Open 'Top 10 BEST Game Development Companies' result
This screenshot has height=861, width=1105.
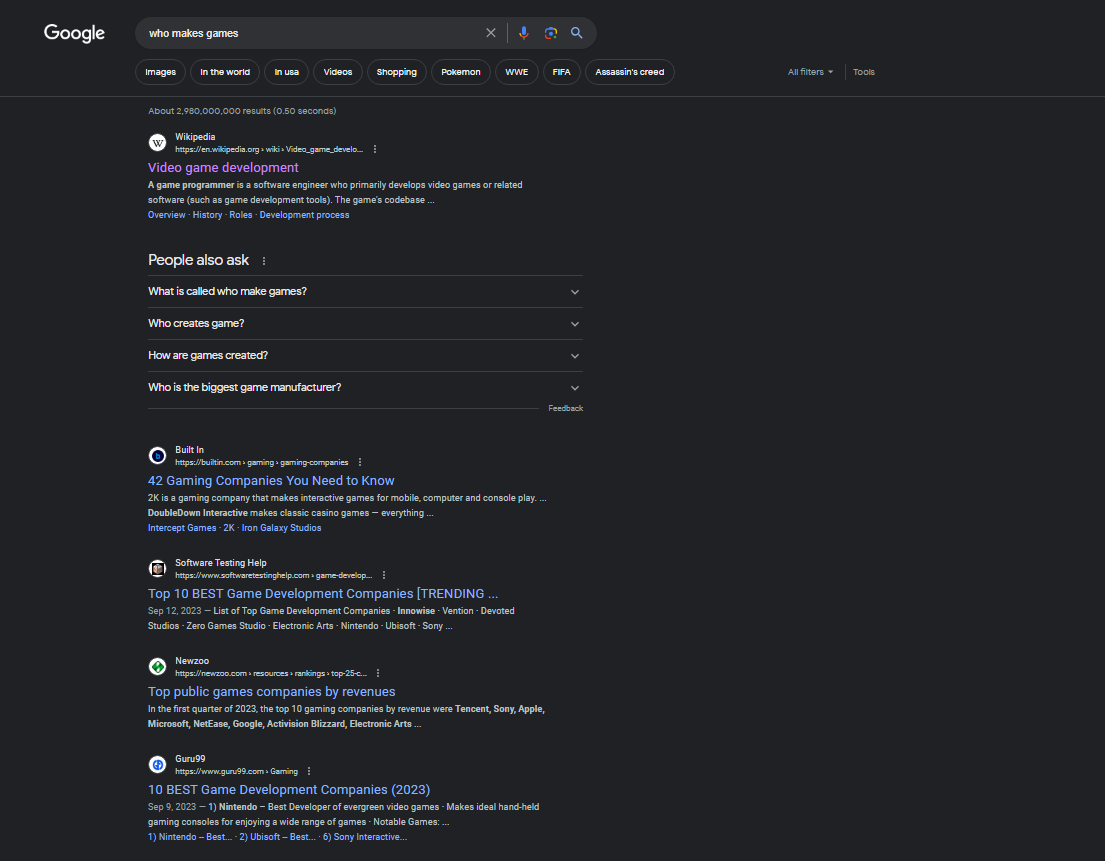[323, 594]
